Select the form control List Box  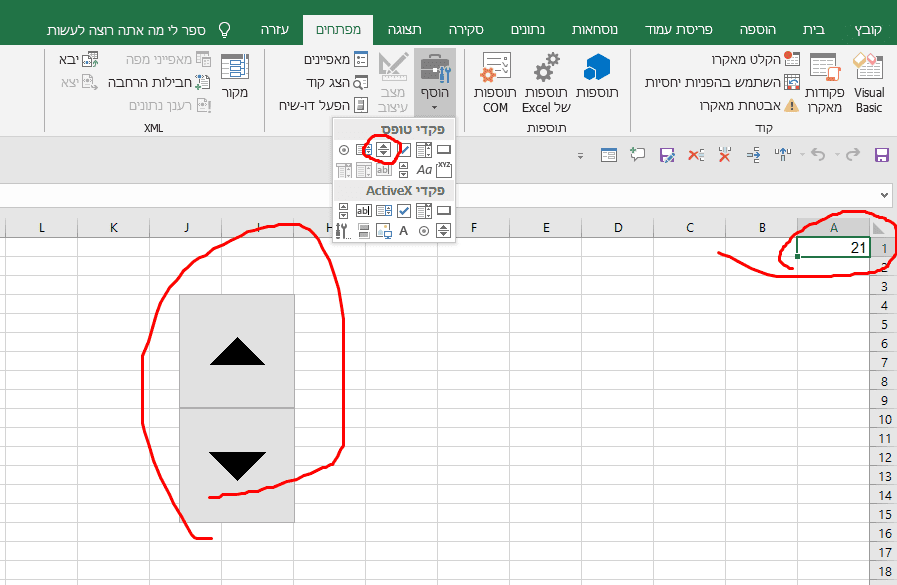point(364,150)
